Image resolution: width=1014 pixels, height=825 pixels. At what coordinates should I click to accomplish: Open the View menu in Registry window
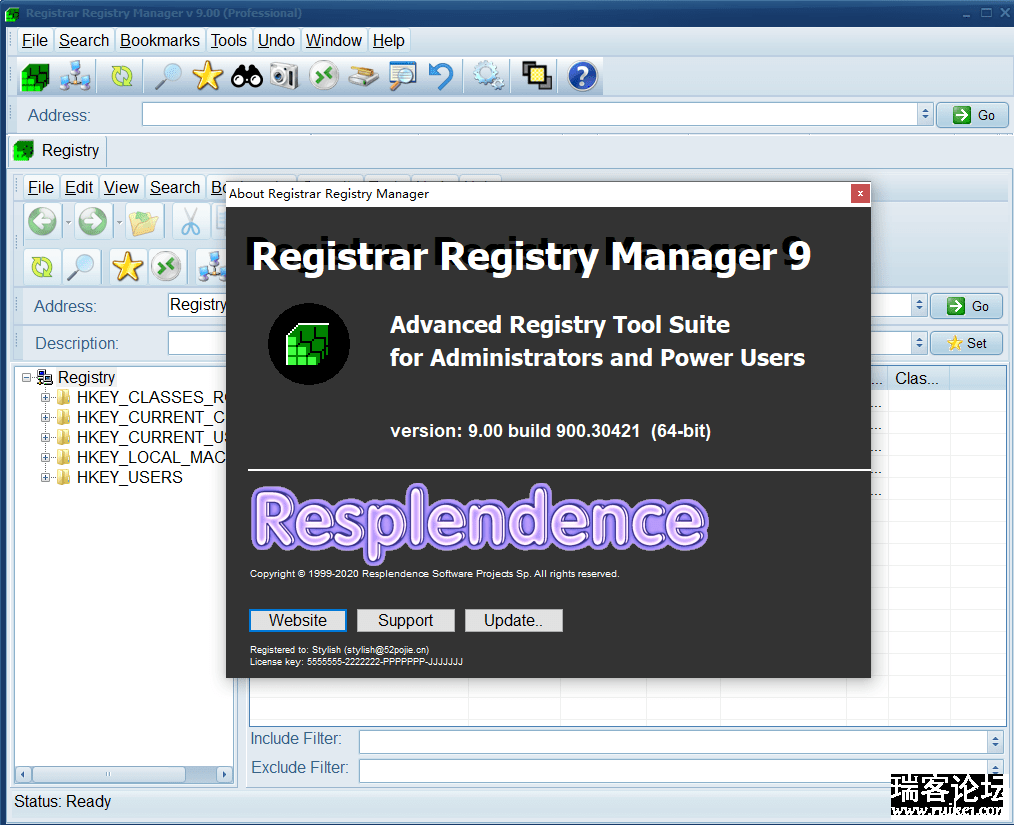tap(122, 188)
